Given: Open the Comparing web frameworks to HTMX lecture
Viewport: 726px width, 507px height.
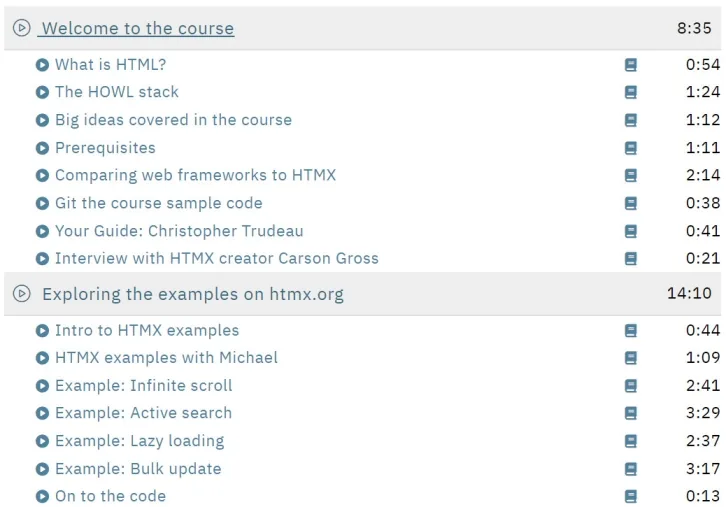Looking at the screenshot, I should coord(195,175).
